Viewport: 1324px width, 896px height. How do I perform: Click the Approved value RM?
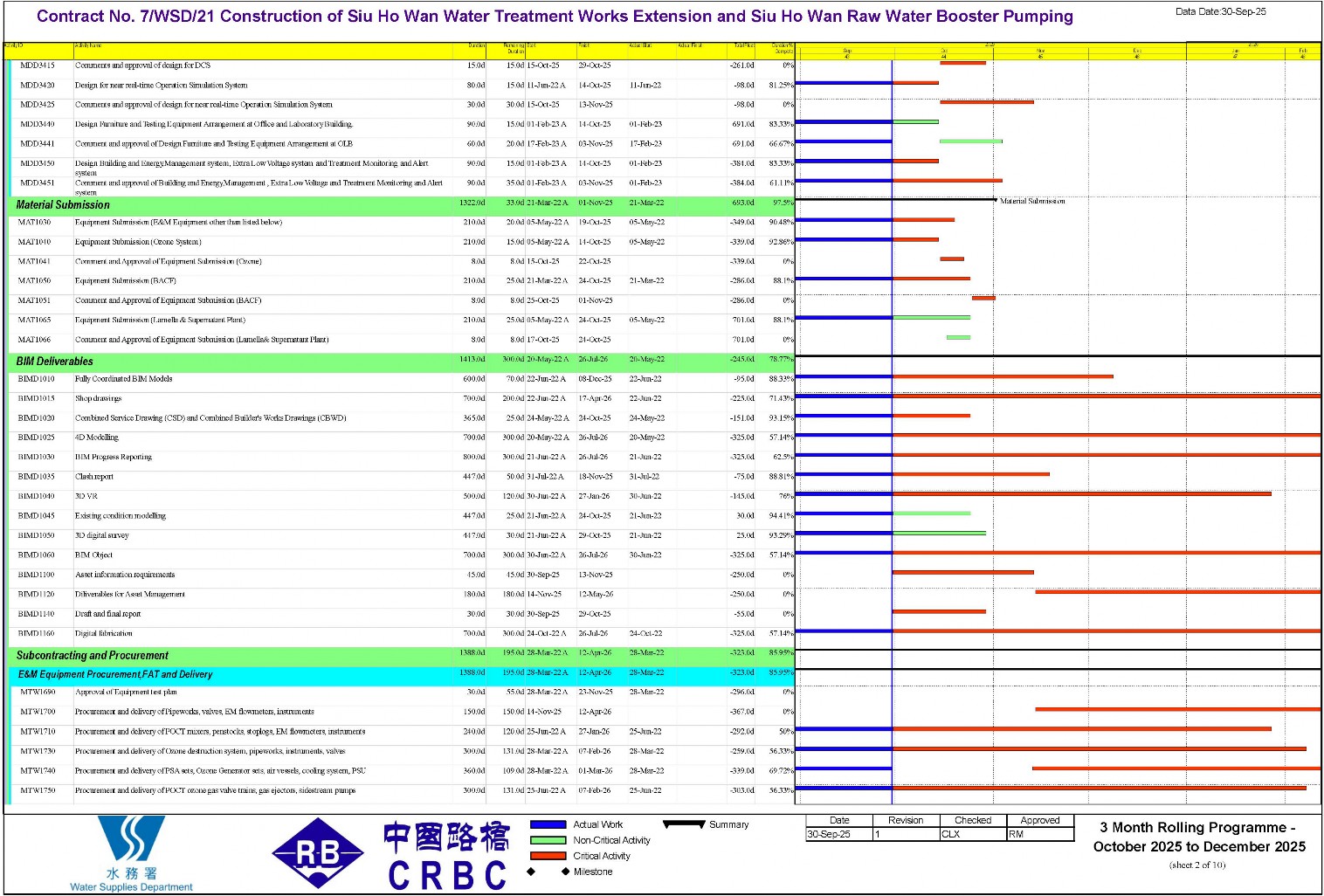(1016, 834)
